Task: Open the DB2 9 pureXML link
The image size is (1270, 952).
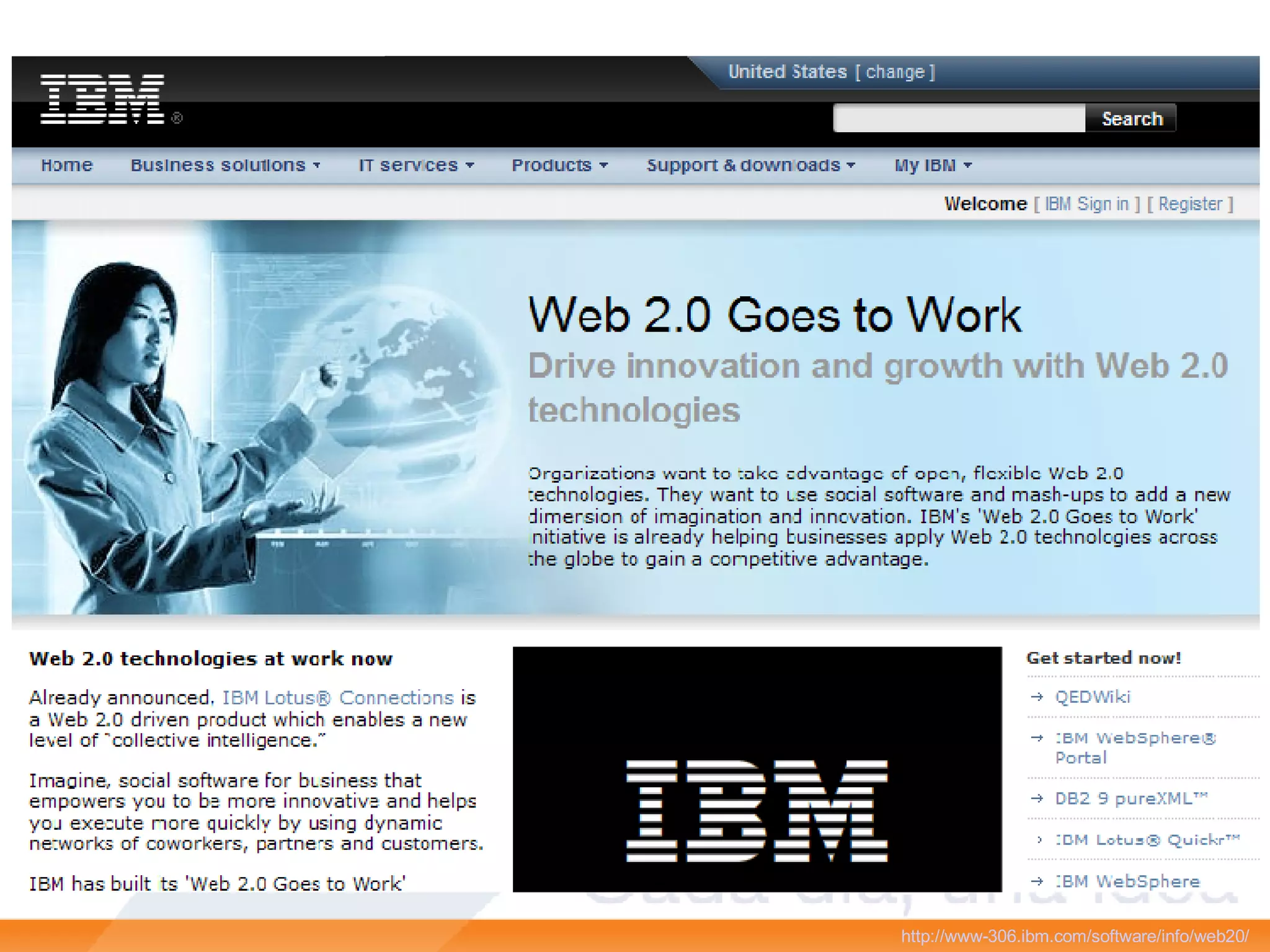Action: tap(1132, 798)
